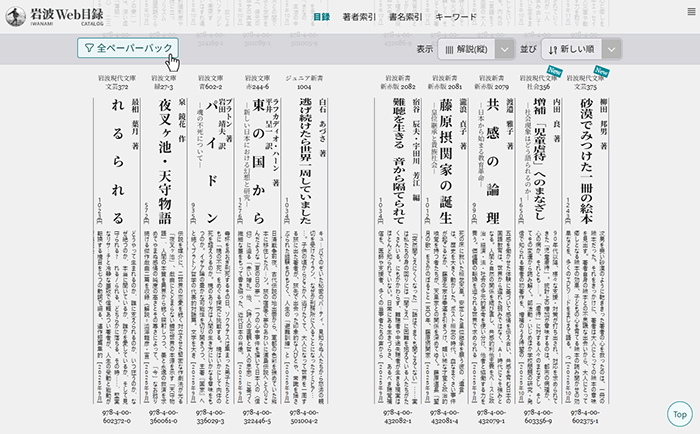Click the New badge on 文芸375
The image size is (700, 434).
pyautogui.click(x=601, y=71)
